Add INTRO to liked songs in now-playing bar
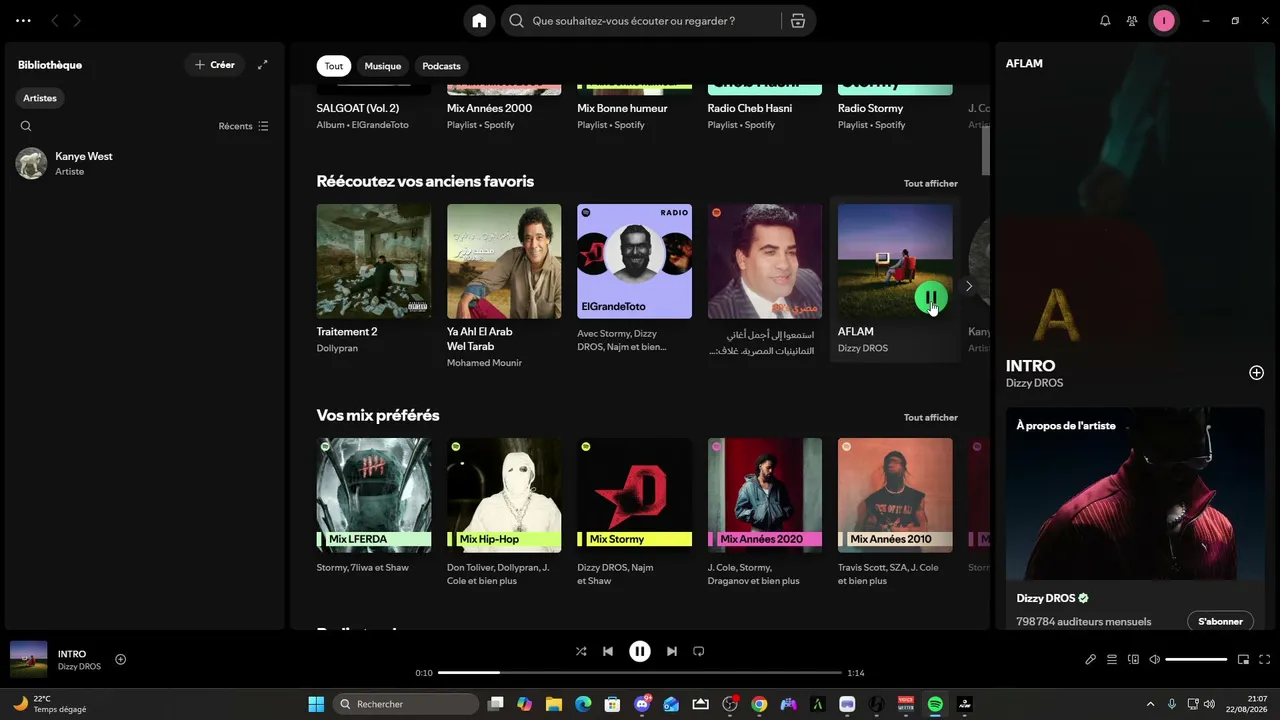1280x720 pixels. [121, 659]
